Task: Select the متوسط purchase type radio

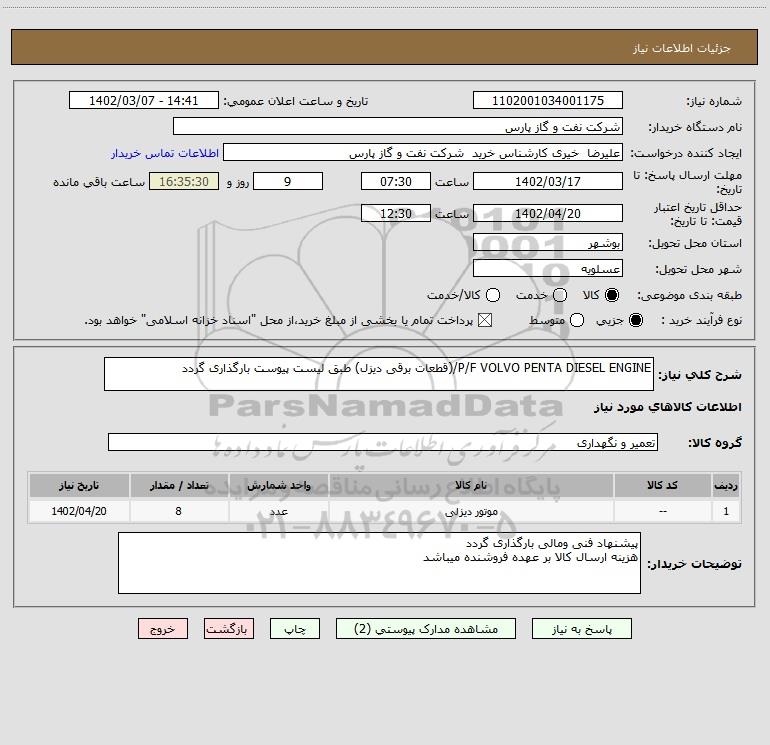Action: (577, 320)
